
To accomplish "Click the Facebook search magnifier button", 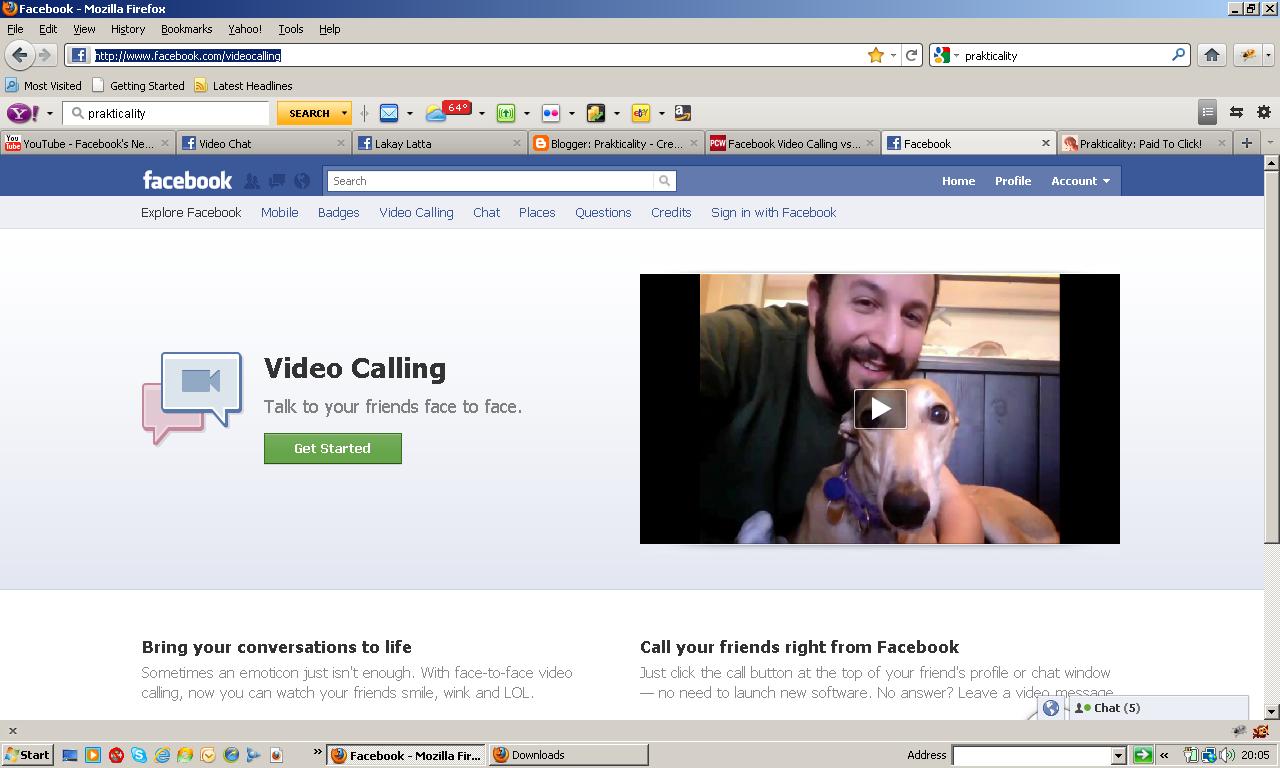I will click(x=664, y=181).
